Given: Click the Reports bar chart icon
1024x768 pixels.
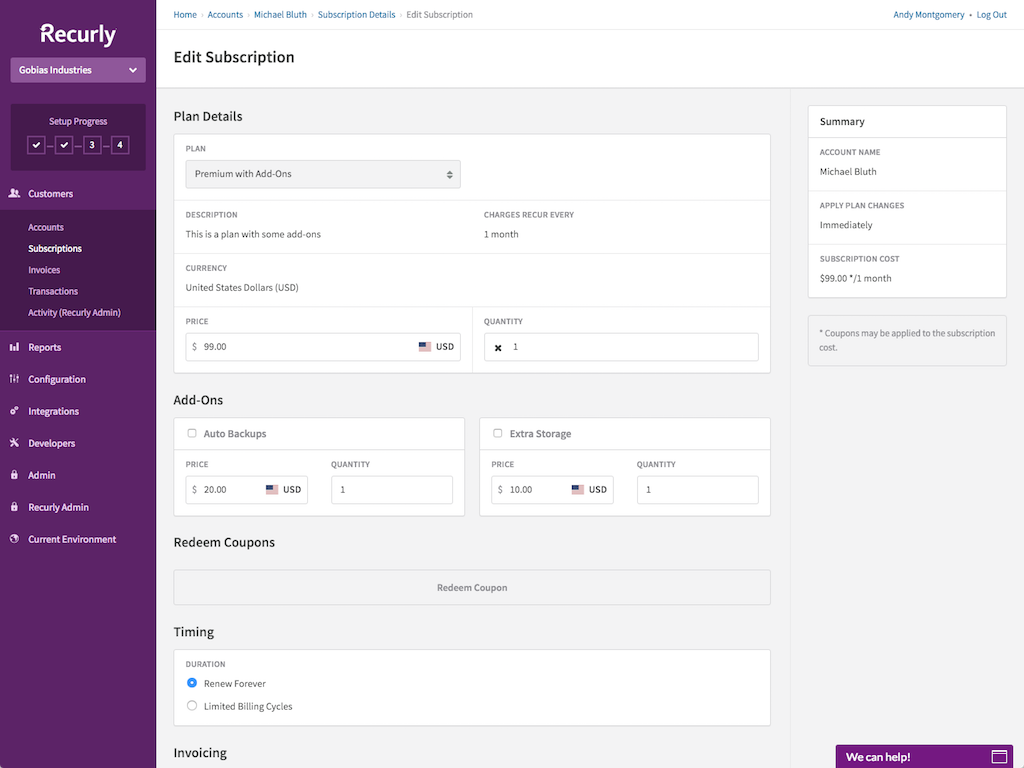Looking at the screenshot, I should click(x=14, y=347).
